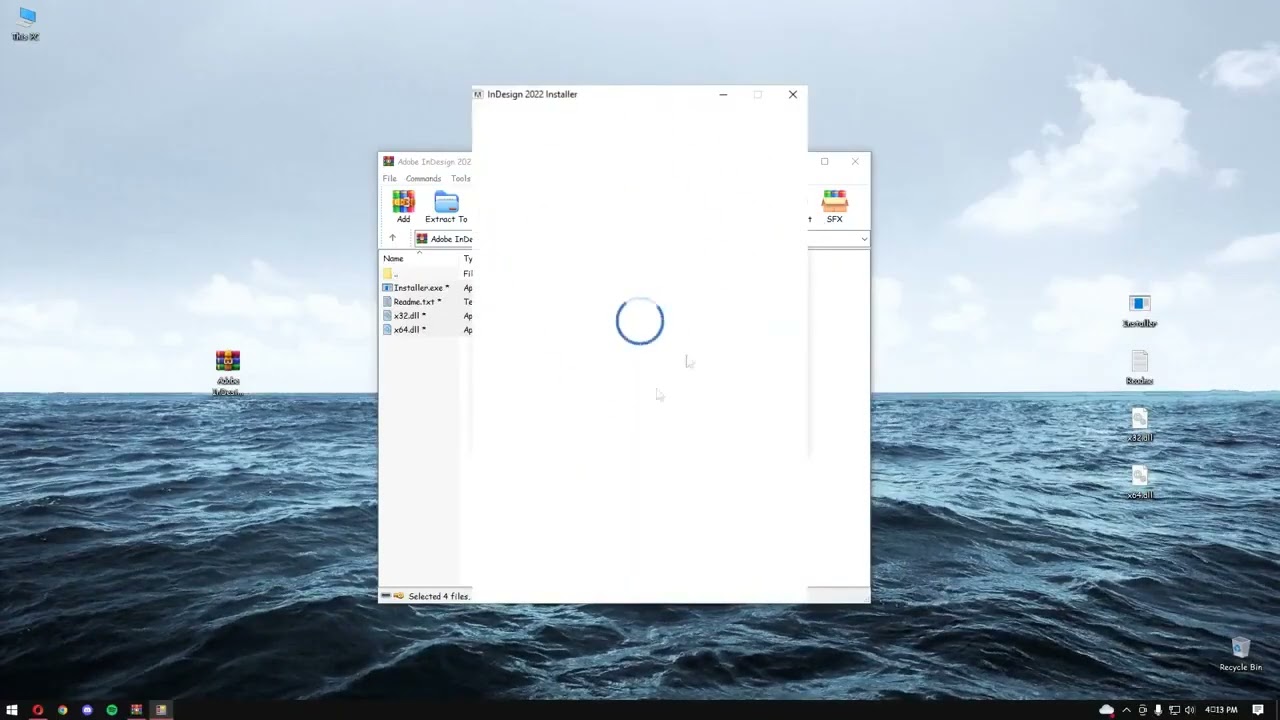Image resolution: width=1280 pixels, height=720 pixels.
Task: Switch to the installer taskbar button
Action: tap(161, 710)
